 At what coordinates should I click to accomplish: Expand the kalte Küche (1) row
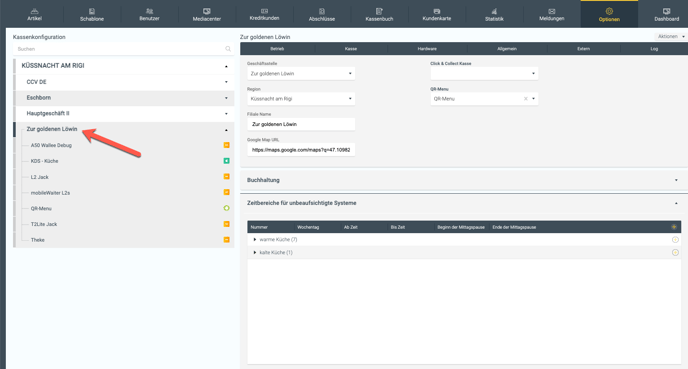click(254, 252)
